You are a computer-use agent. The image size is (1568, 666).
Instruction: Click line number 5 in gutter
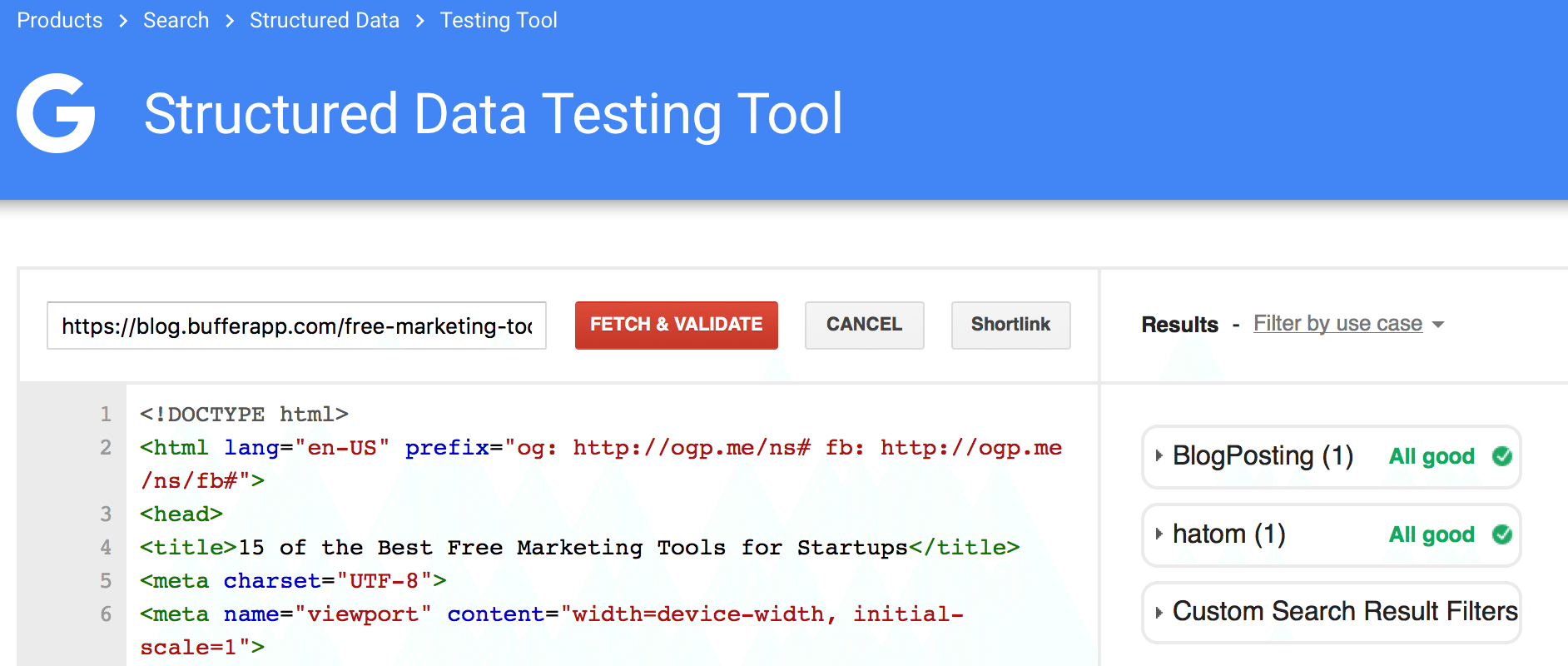coord(106,580)
